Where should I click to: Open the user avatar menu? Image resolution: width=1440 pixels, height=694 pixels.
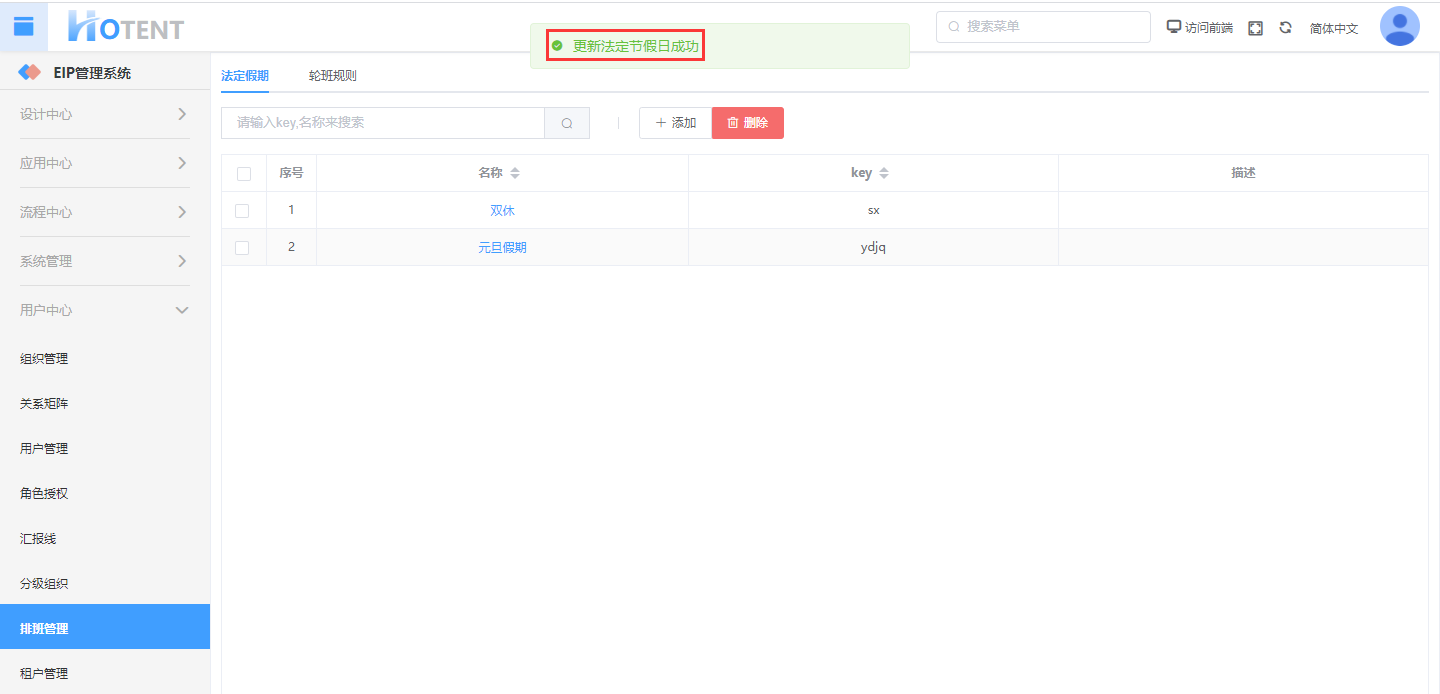coord(1399,26)
